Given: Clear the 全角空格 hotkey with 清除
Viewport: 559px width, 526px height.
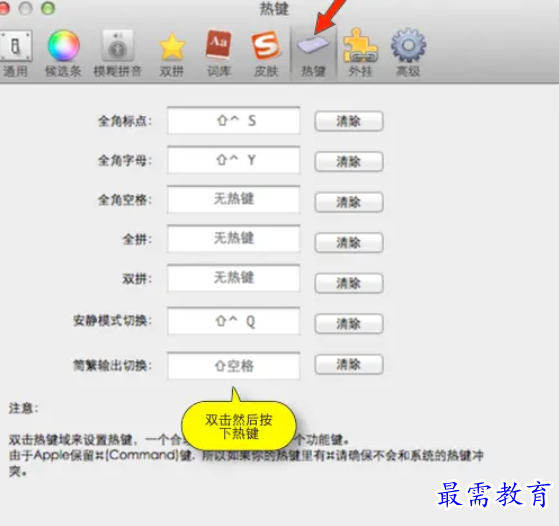Looking at the screenshot, I should [x=349, y=202].
